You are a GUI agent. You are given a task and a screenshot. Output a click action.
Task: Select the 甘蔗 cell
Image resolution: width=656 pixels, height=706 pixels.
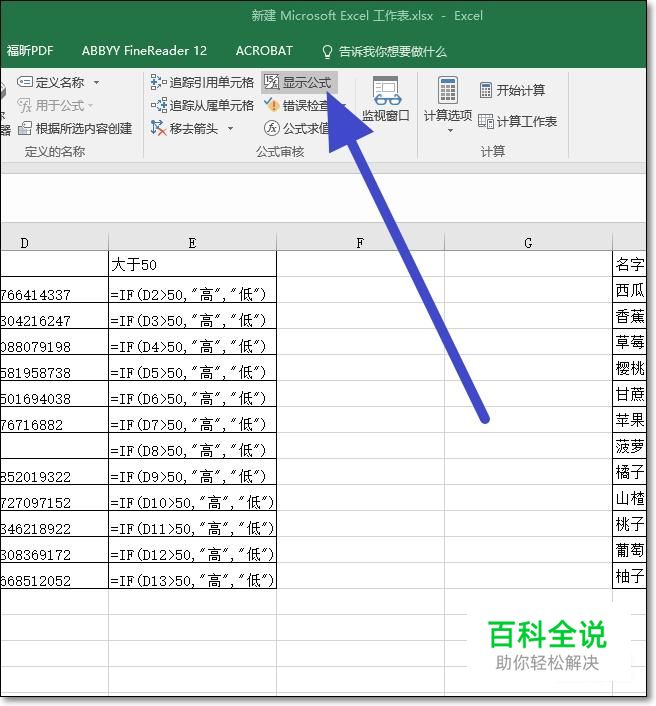tap(629, 394)
